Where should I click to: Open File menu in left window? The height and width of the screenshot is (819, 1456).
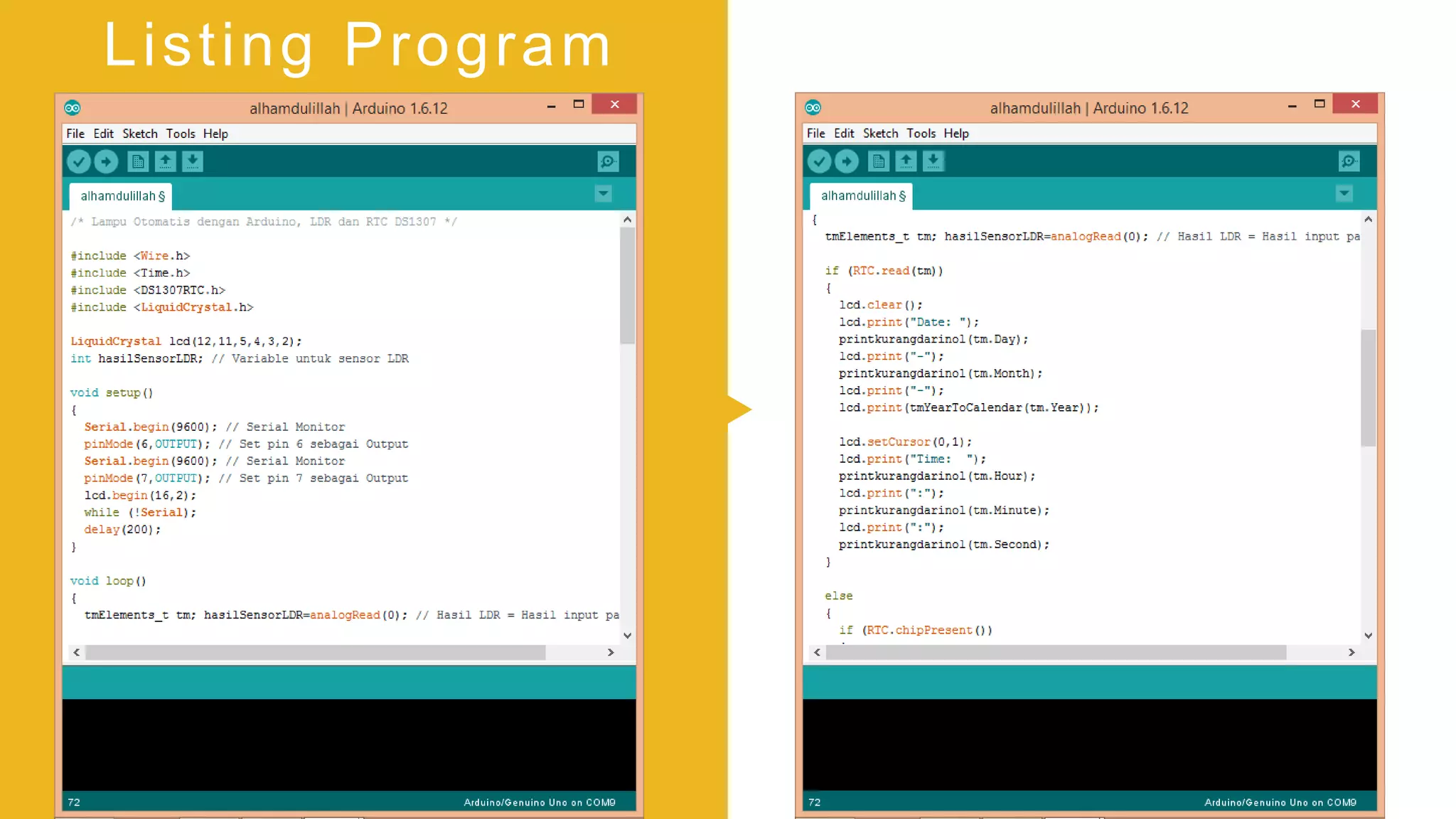tap(75, 134)
